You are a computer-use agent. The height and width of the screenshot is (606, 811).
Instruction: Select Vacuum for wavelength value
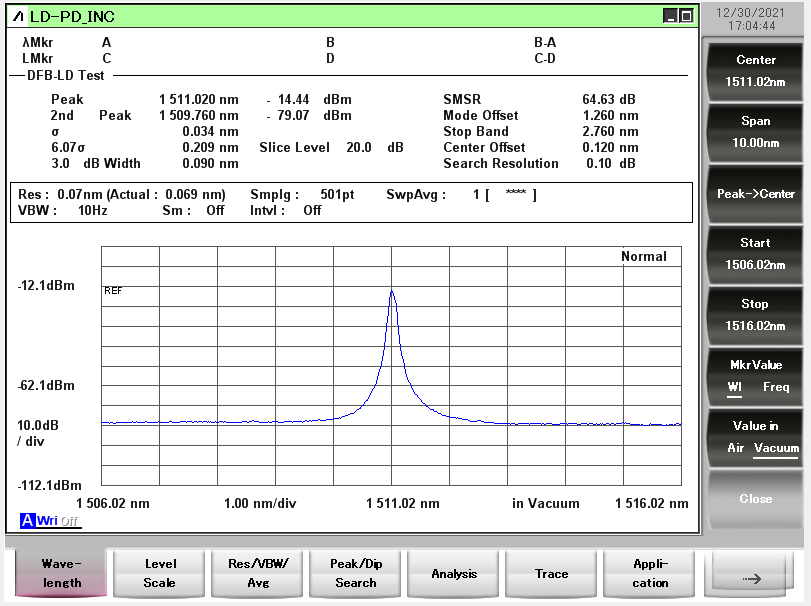coord(776,448)
